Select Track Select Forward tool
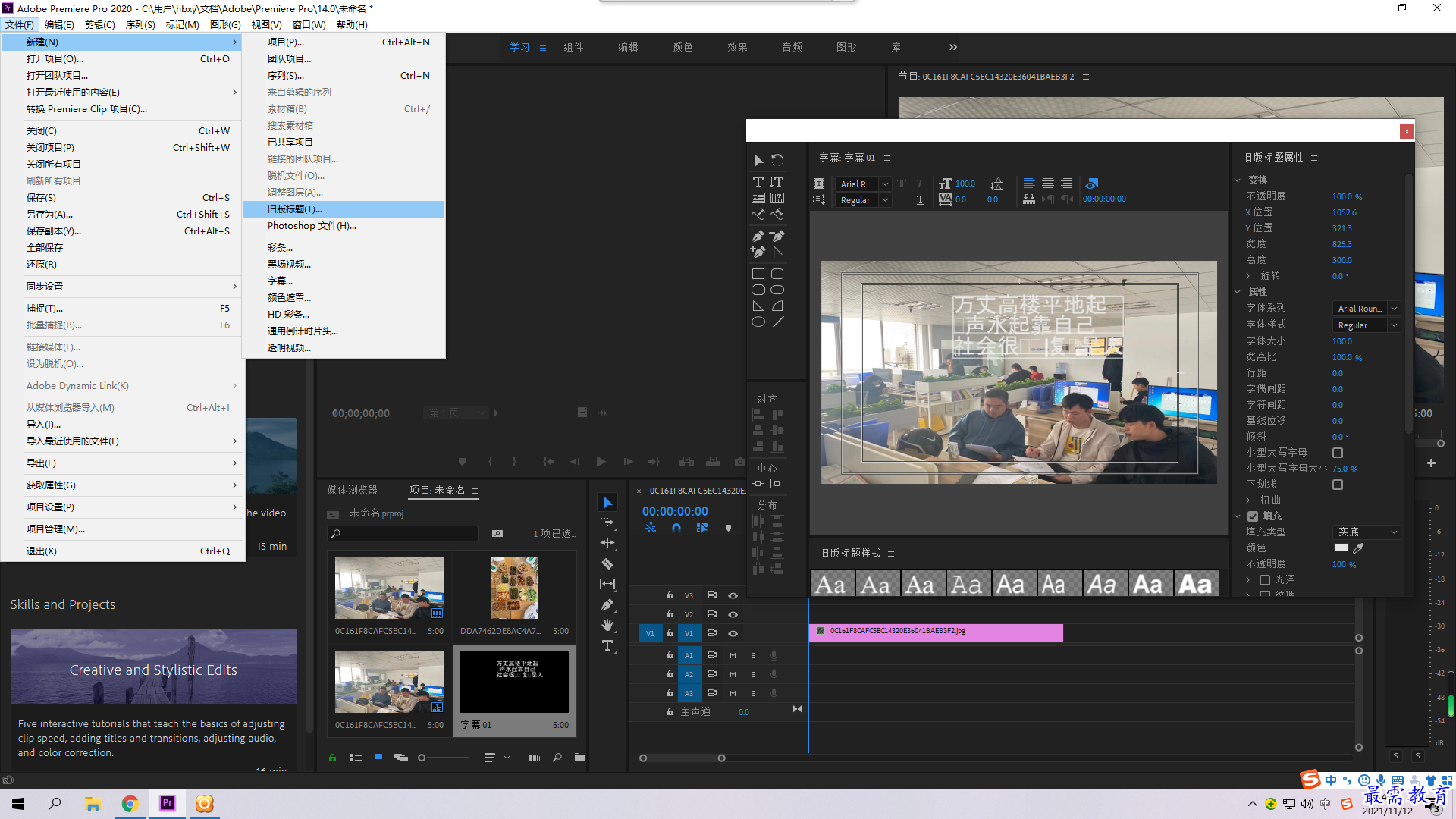The width and height of the screenshot is (1456, 819). pyautogui.click(x=607, y=522)
